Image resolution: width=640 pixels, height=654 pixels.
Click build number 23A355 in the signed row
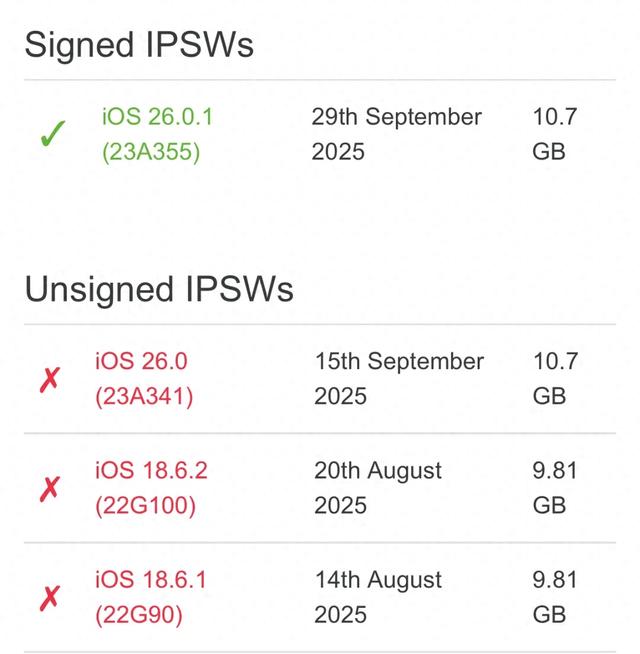151,153
